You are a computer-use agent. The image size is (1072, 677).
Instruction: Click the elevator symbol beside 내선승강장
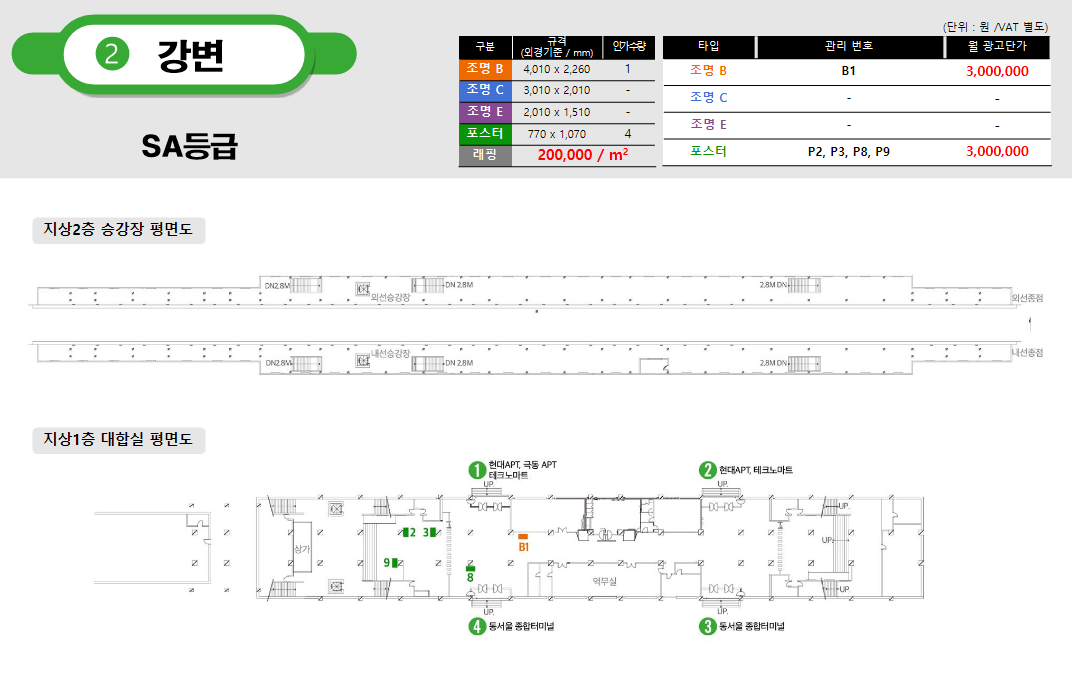pyautogui.click(x=362, y=360)
